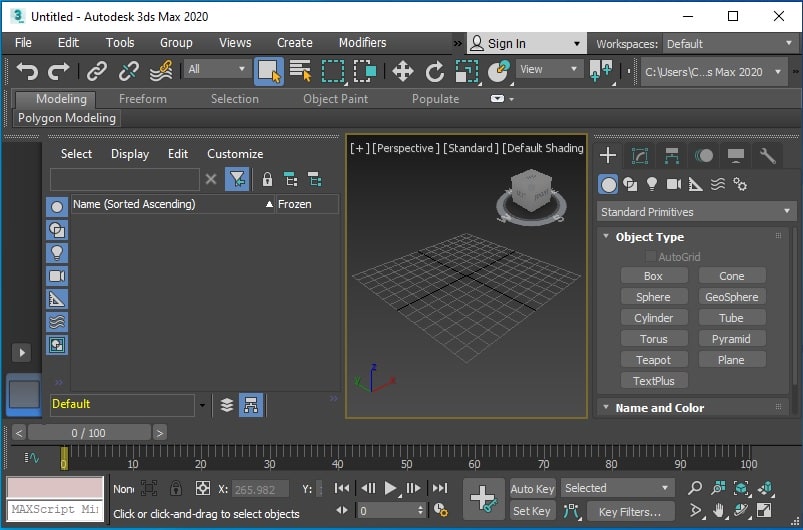This screenshot has width=803, height=530.
Task: Open the File menu
Action: click(23, 43)
